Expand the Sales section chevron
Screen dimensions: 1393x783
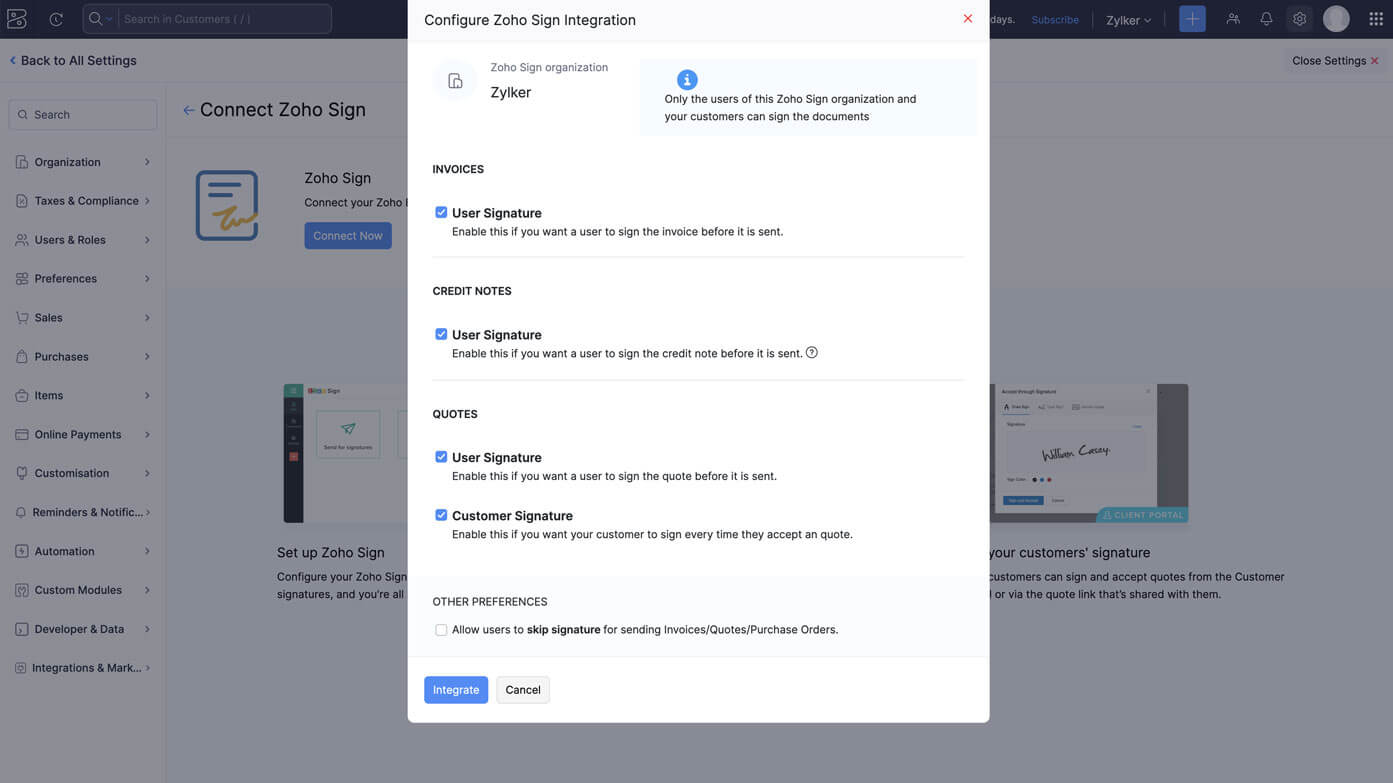tap(147, 318)
